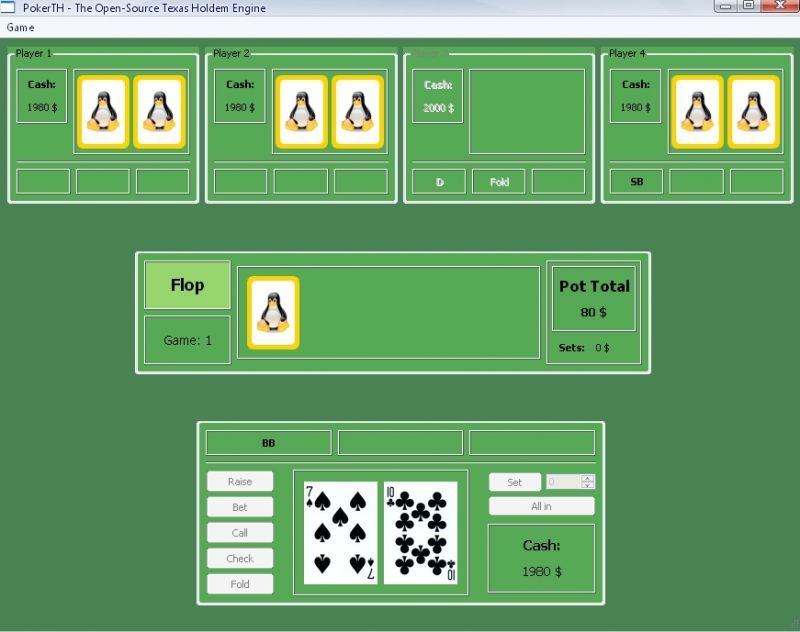800x632 pixels.
Task: Select the 10 of clubs card
Action: pyautogui.click(x=420, y=532)
